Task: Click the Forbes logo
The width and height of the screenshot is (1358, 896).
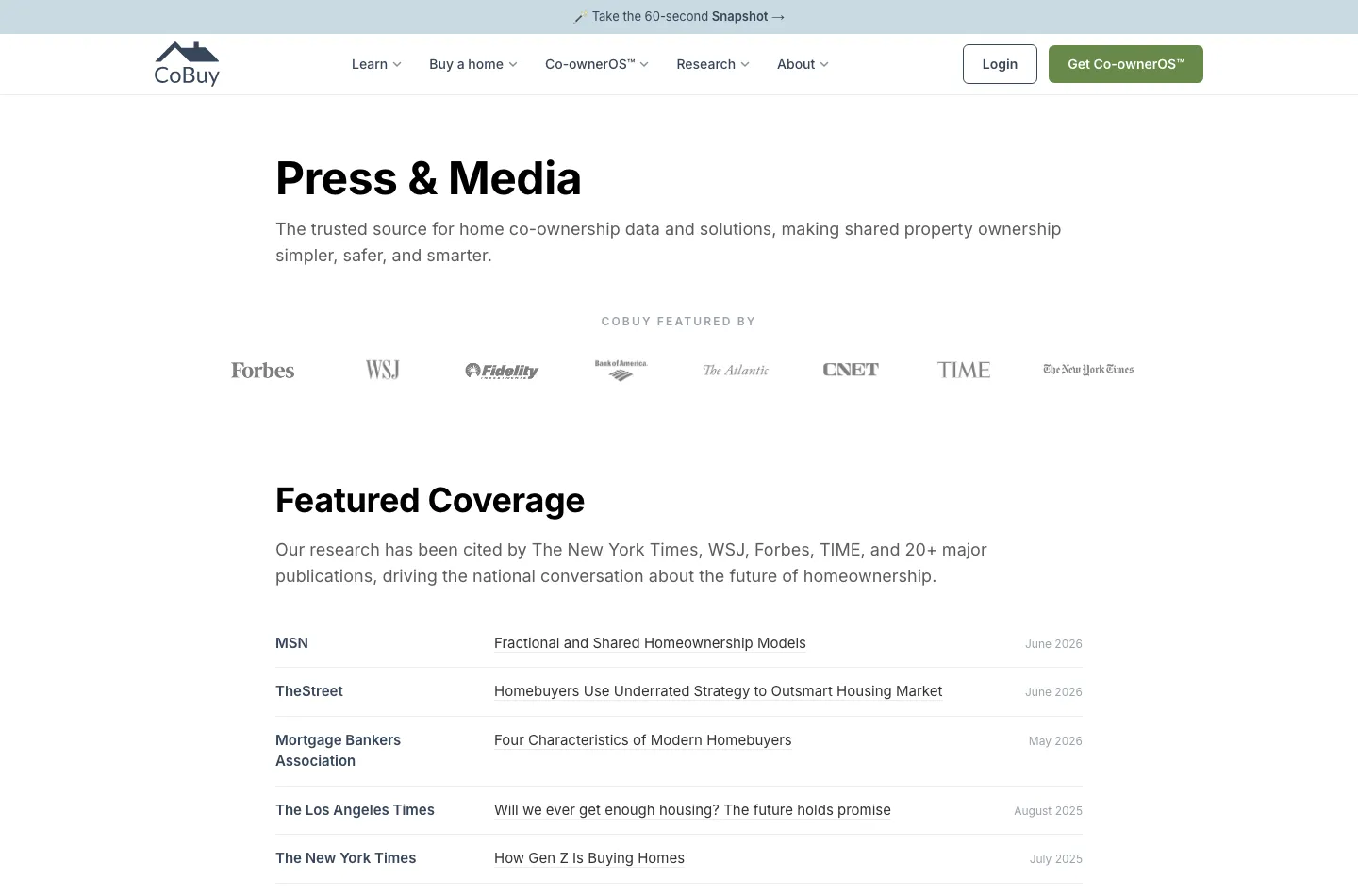Action: tap(263, 371)
